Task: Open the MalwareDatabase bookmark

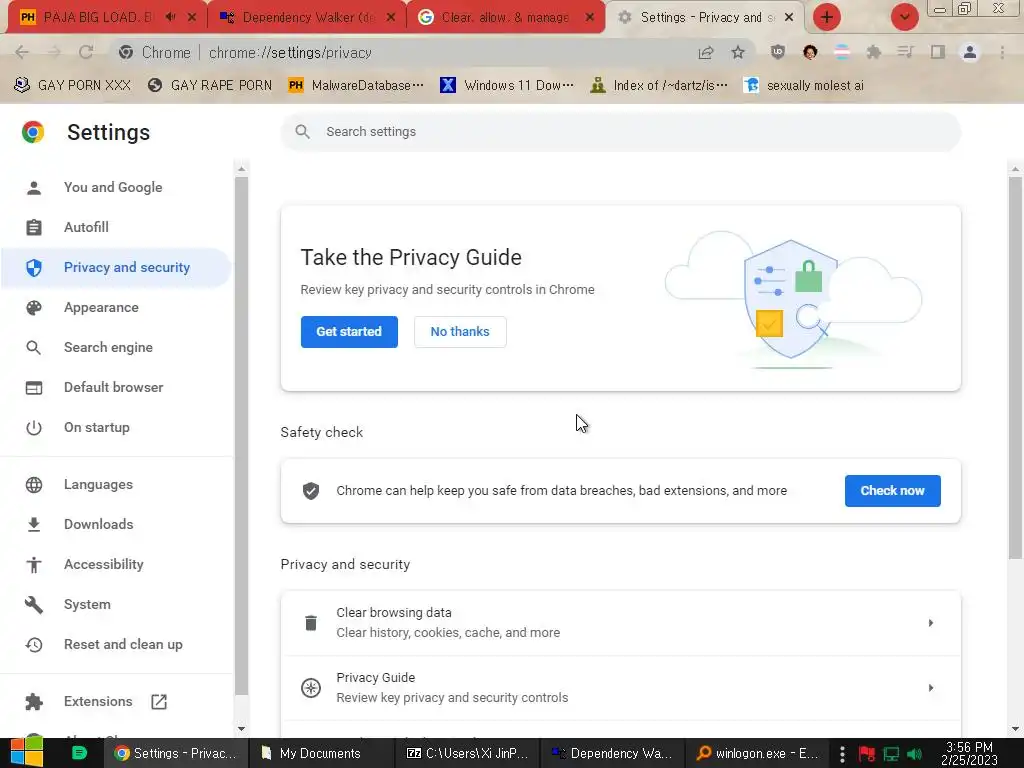Action: (x=355, y=85)
